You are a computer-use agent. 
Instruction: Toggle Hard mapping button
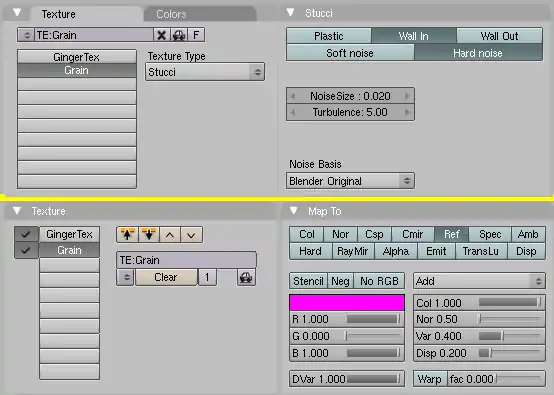[311, 251]
